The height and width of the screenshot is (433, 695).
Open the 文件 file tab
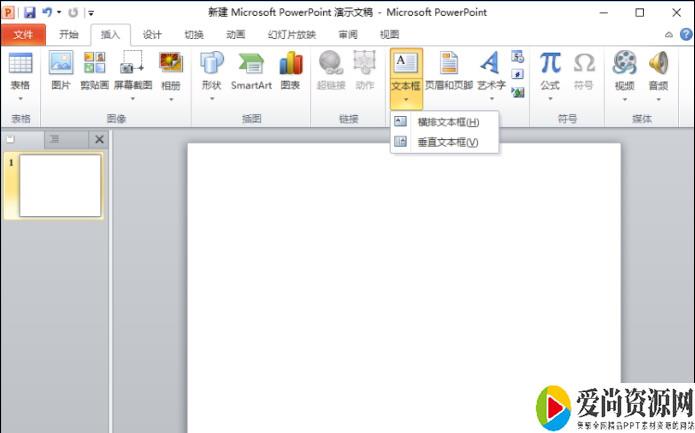(23, 34)
